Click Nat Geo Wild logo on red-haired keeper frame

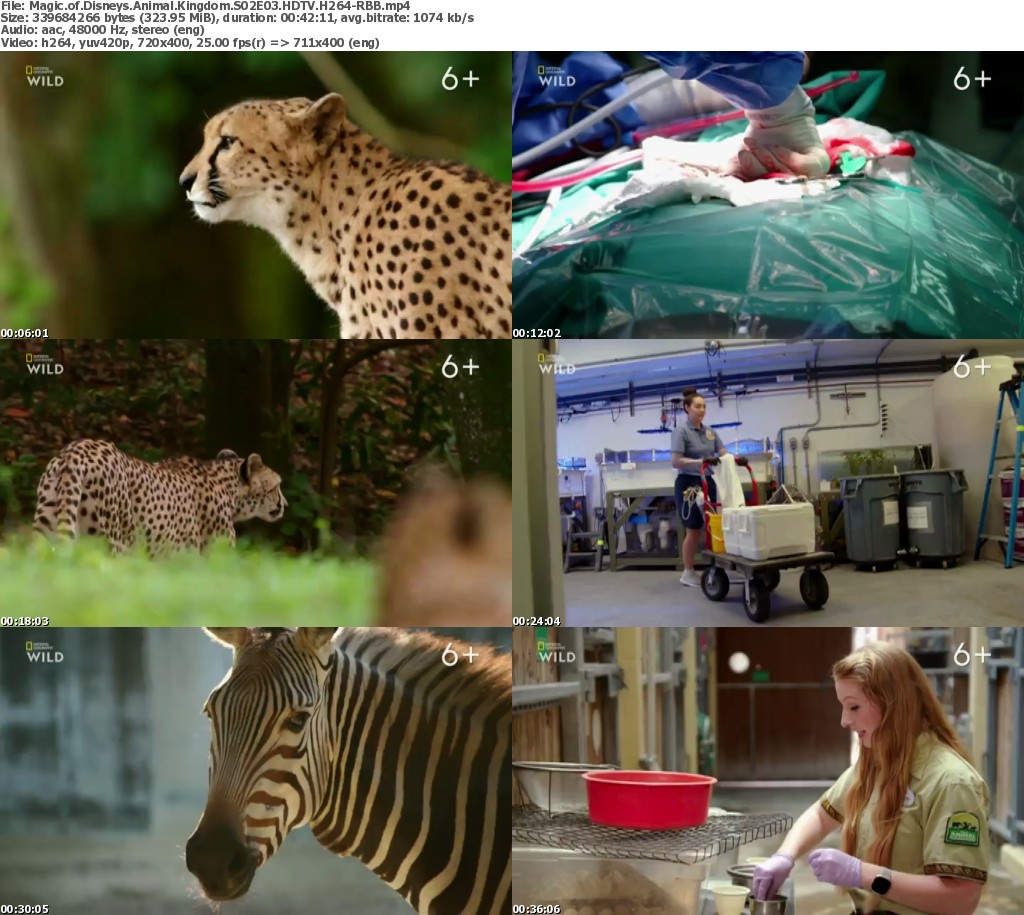click(556, 652)
